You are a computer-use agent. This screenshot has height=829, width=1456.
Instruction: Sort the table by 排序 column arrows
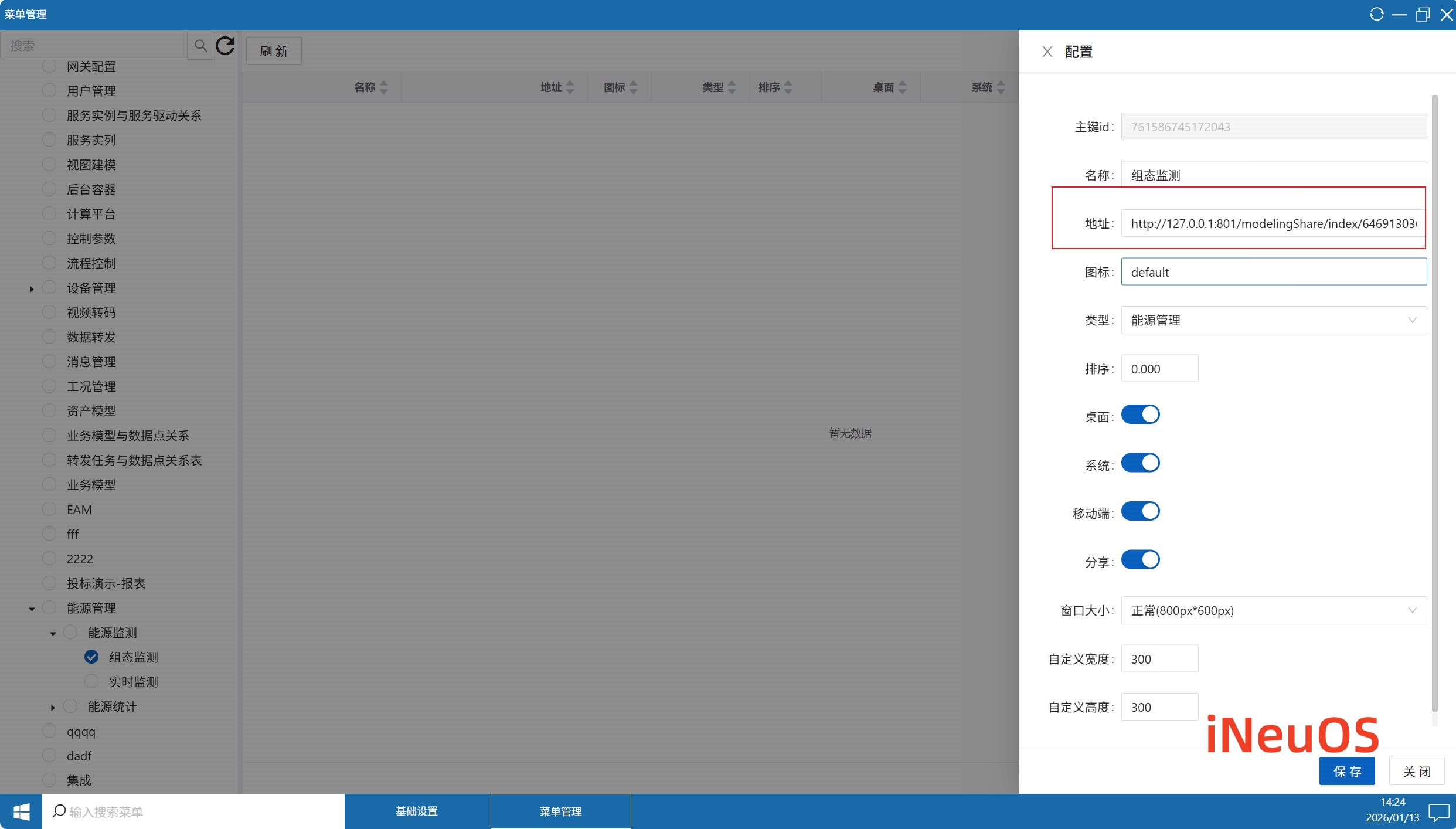pyautogui.click(x=788, y=87)
